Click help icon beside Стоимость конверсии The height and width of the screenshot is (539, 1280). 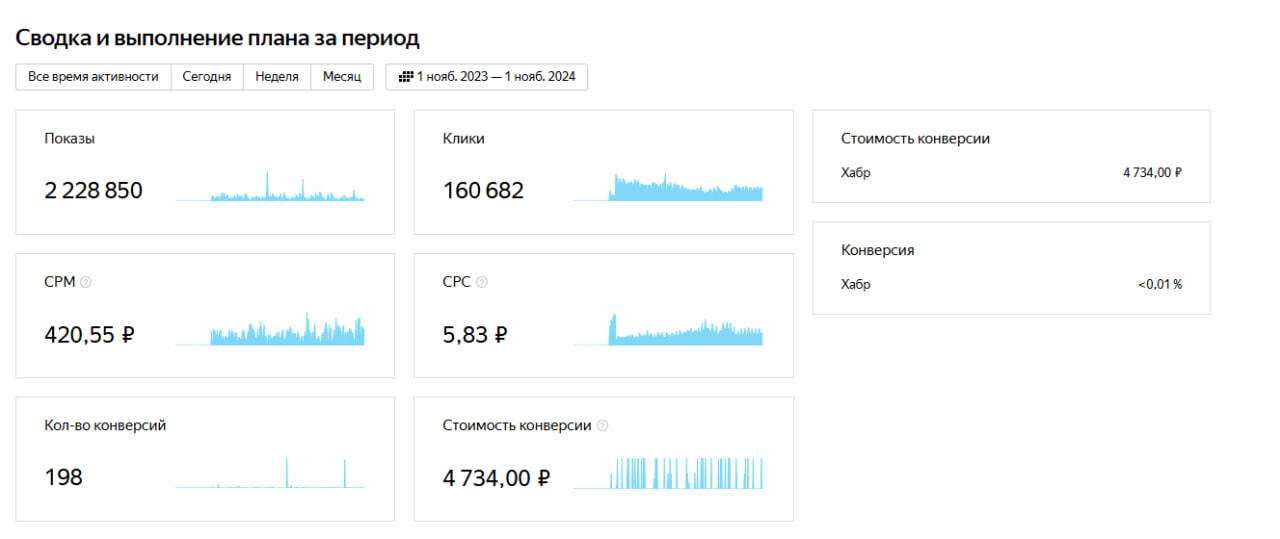coord(602,426)
